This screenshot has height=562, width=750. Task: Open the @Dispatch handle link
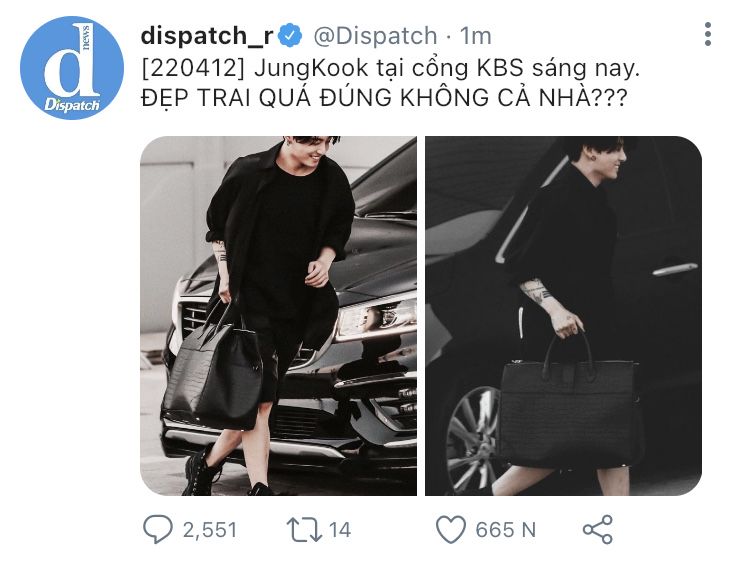click(375, 36)
